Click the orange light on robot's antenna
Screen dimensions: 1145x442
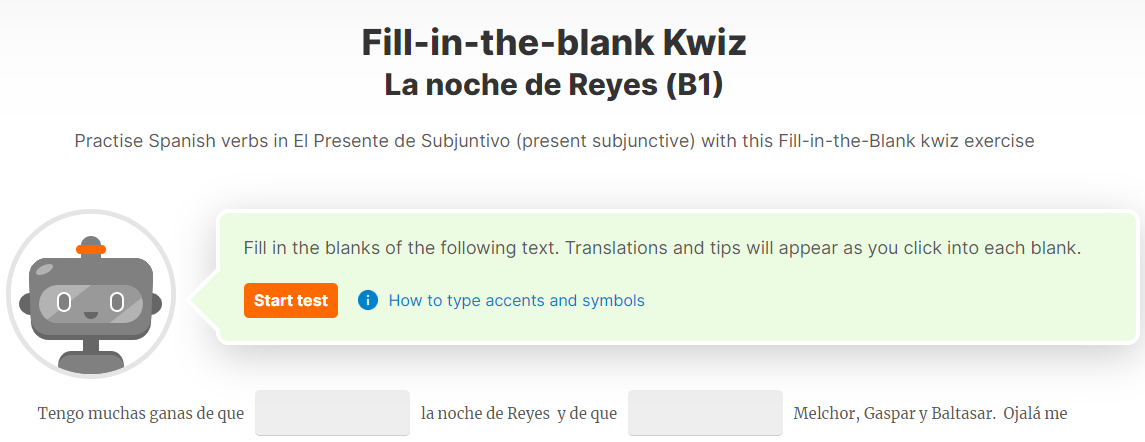(91, 249)
